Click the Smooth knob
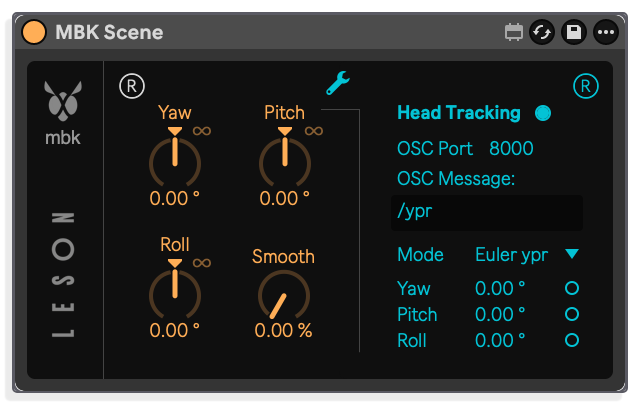Viewport: 640px width, 405px height. pos(284,295)
